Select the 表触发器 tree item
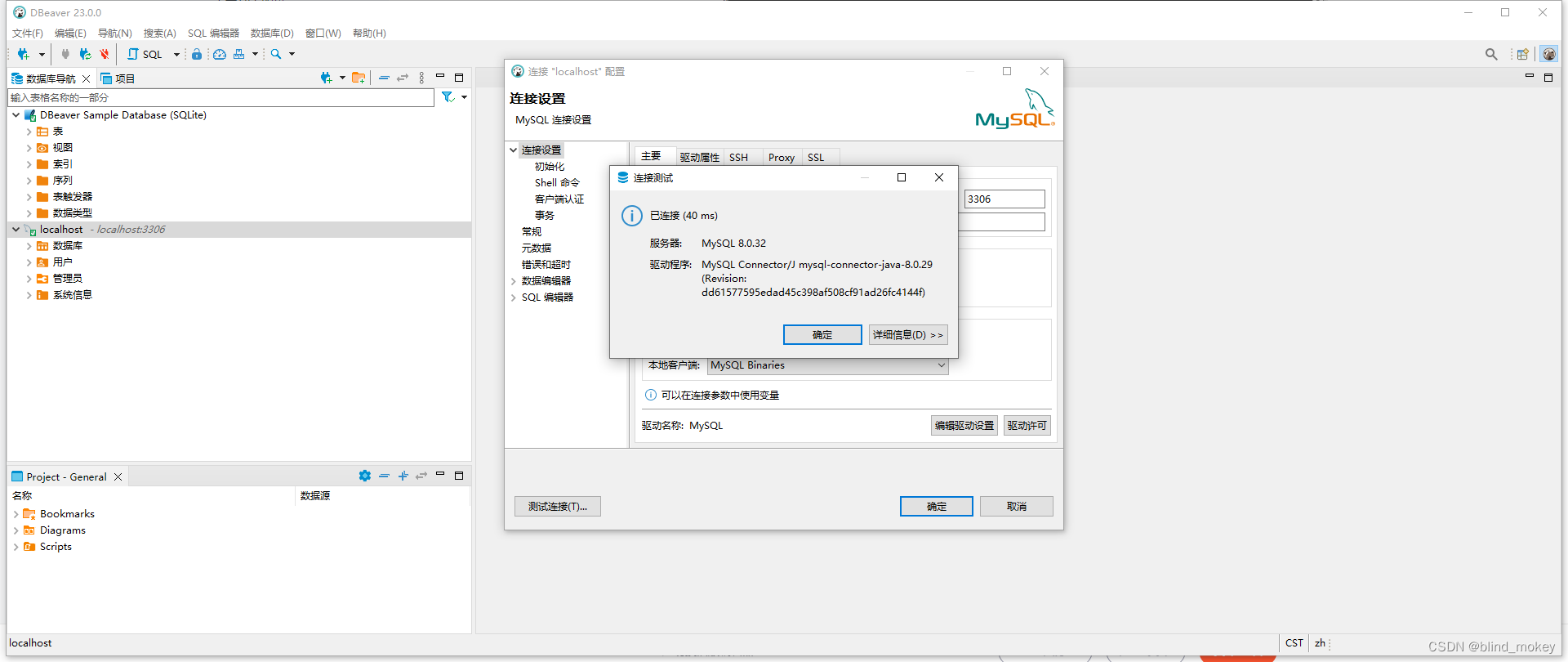This screenshot has height=662, width=1568. (x=72, y=197)
